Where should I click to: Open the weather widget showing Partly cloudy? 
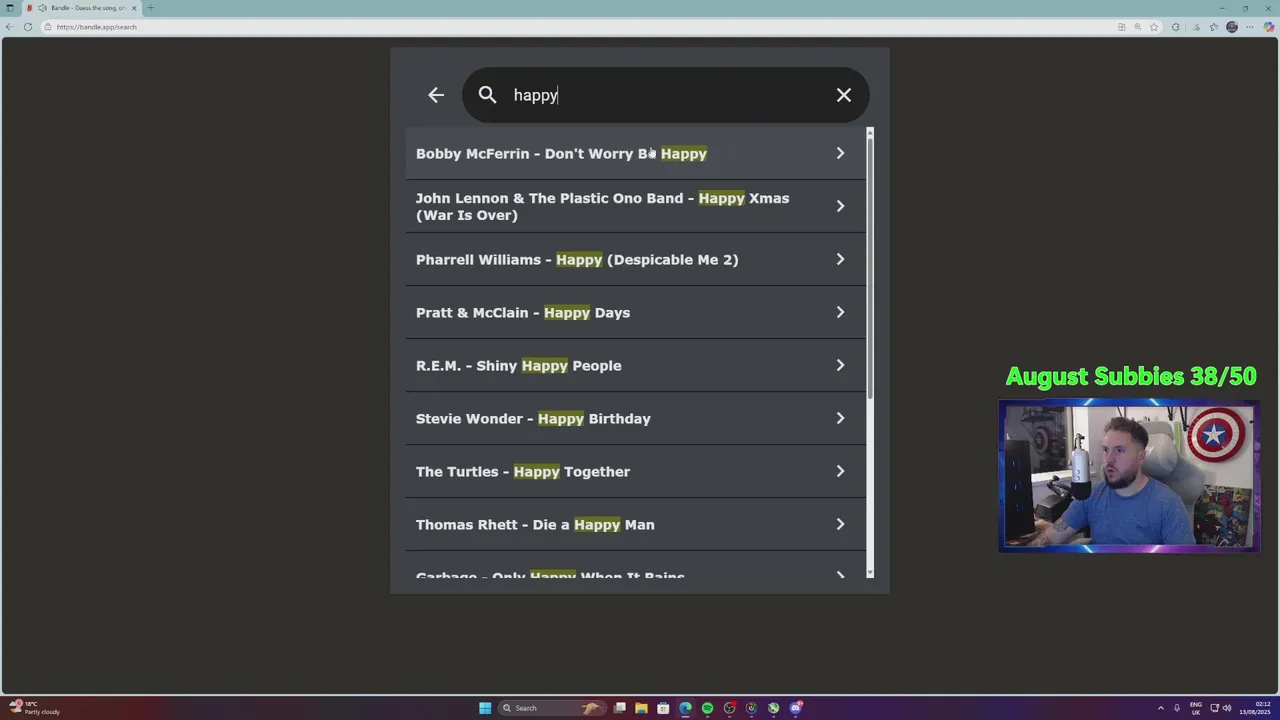35,708
